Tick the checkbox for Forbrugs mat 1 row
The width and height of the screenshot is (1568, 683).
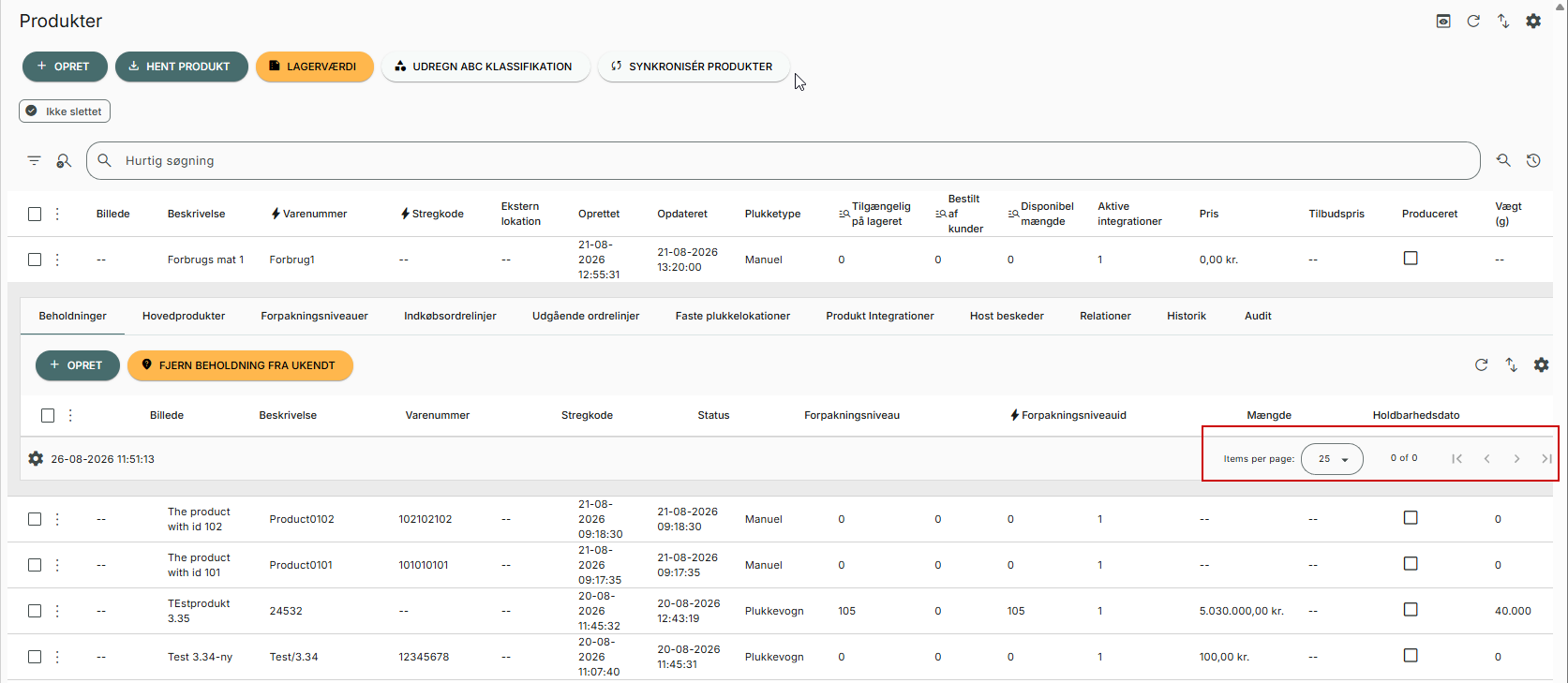35,260
